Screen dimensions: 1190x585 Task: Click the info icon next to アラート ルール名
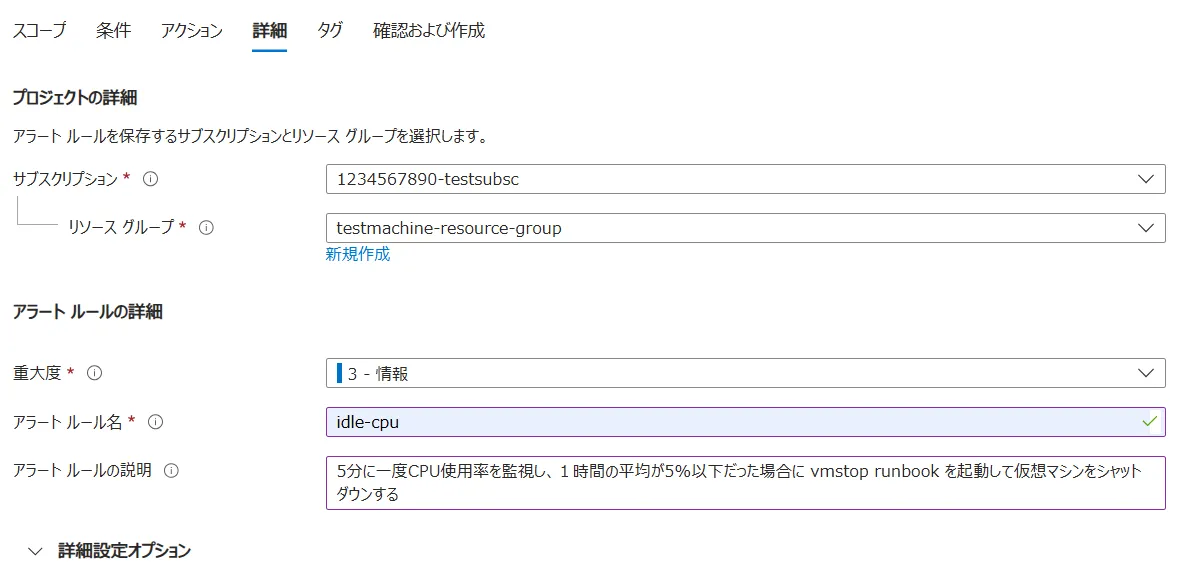click(x=155, y=422)
